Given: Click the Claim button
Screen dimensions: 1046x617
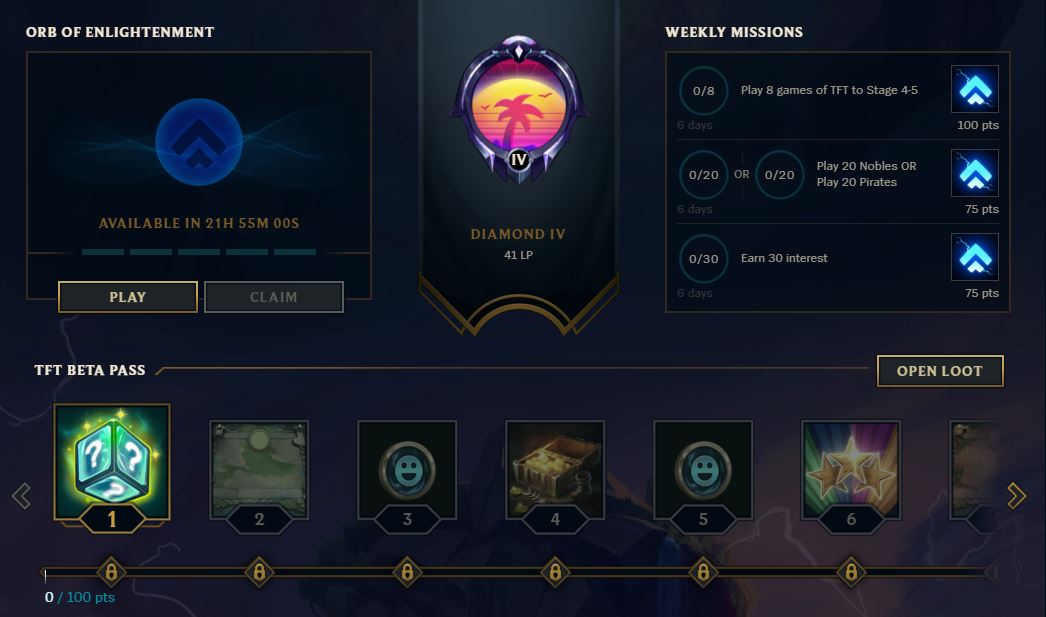Looking at the screenshot, I should click(x=274, y=297).
